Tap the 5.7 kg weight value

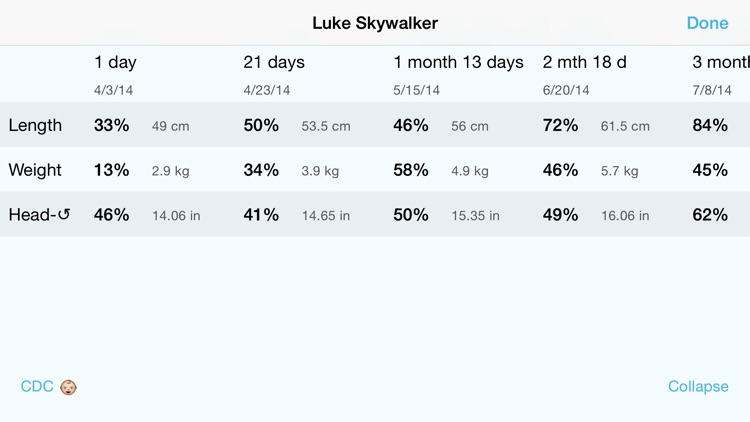coord(619,171)
